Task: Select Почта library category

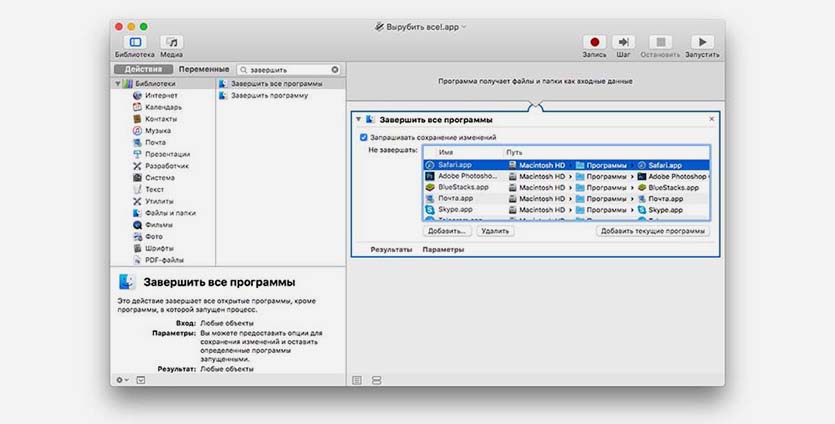Action: (x=155, y=142)
